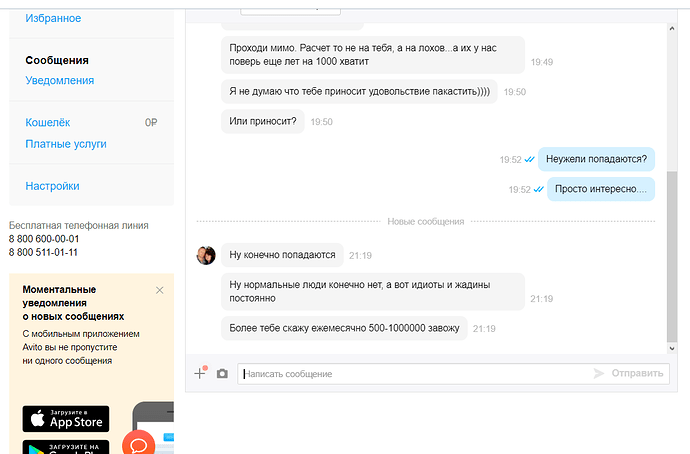Click the orange chat support bubble

[139, 444]
